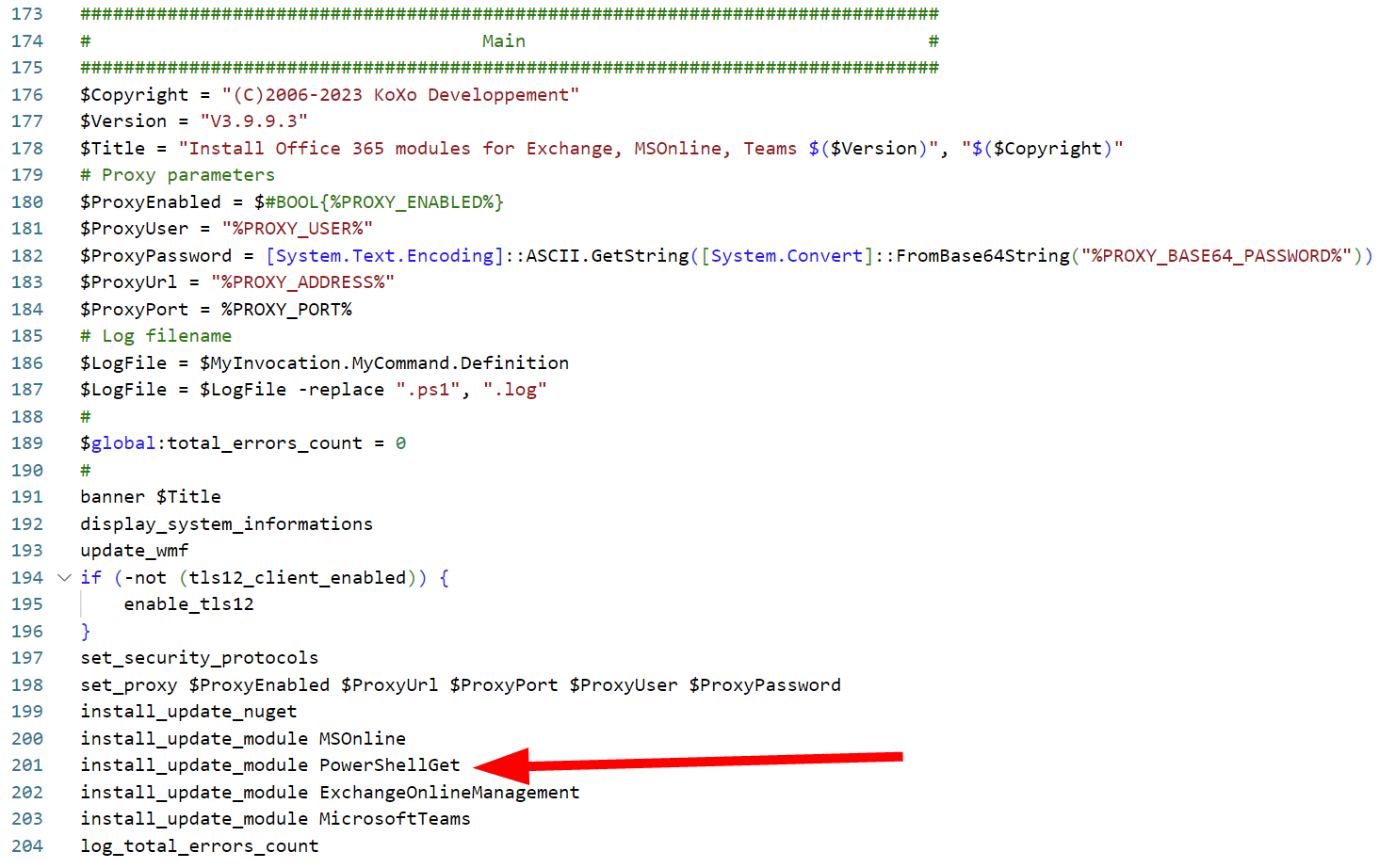Click $global:total_errors_count on line 189
Screen dimensions: 1379x868
[x=221, y=442]
